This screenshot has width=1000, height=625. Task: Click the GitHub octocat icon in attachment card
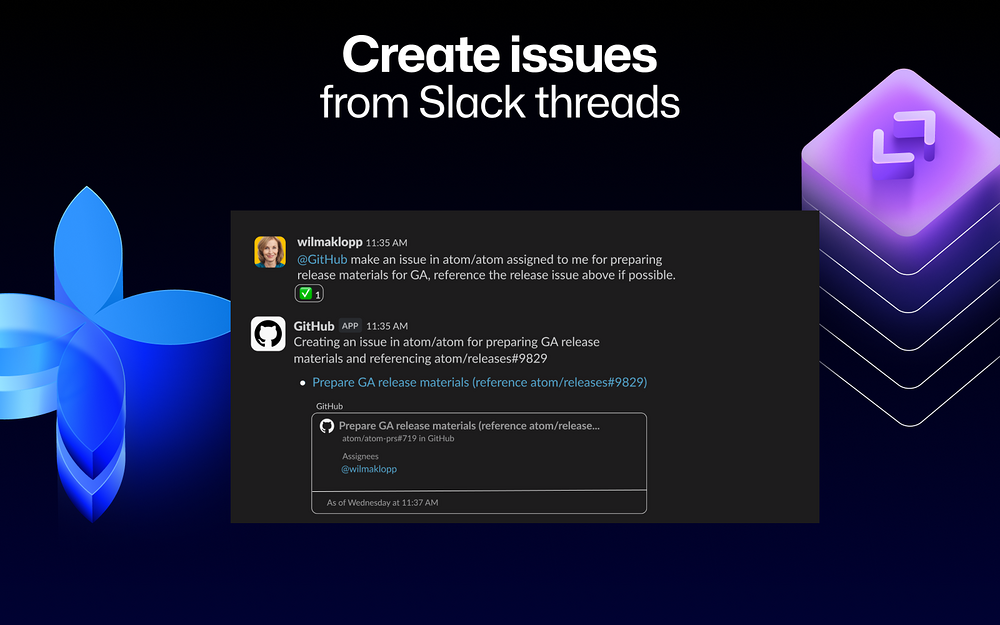click(x=327, y=426)
